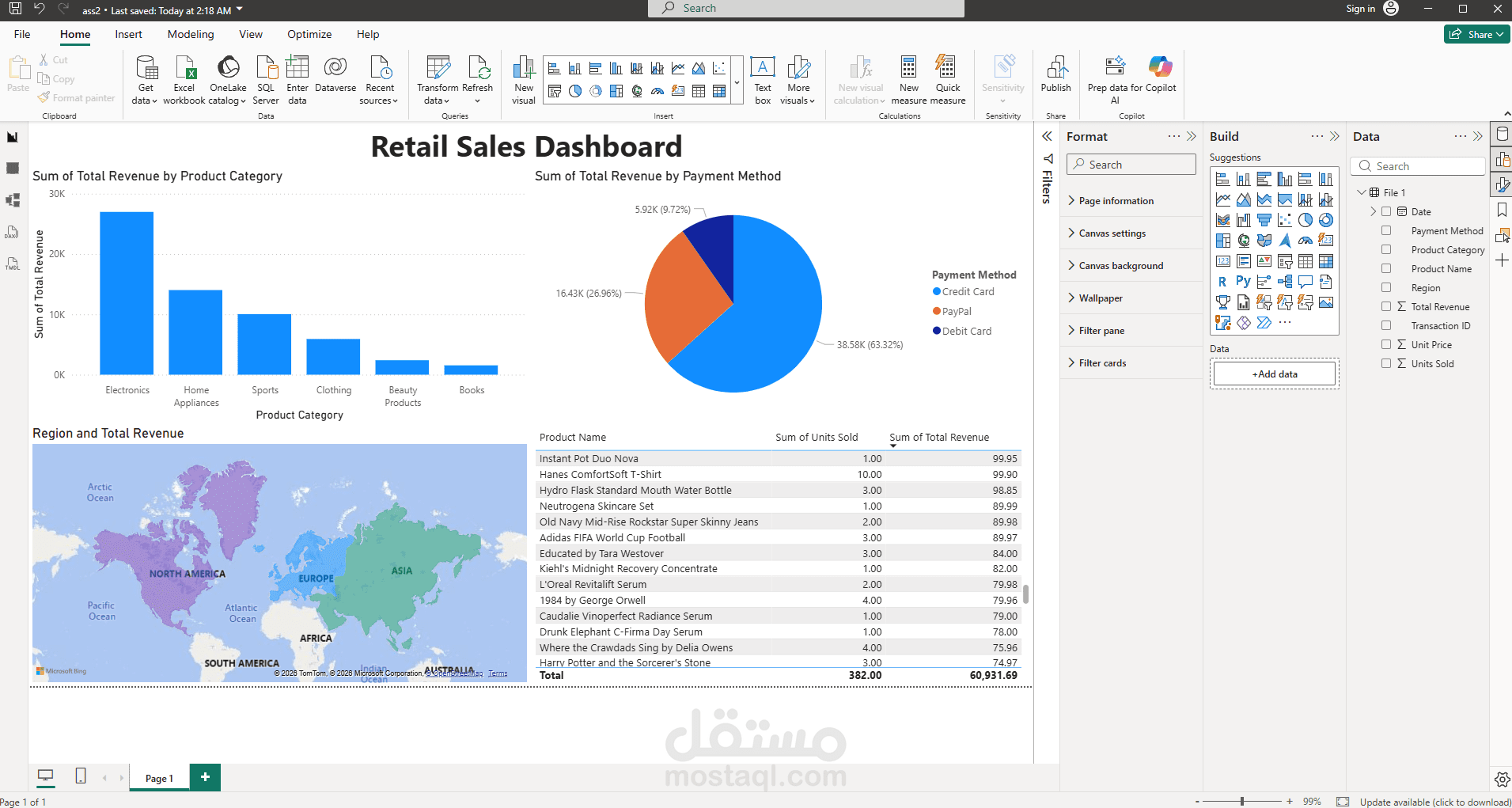1512x808 pixels.
Task: Open the Share dropdown
Action: pyautogui.click(x=1477, y=34)
